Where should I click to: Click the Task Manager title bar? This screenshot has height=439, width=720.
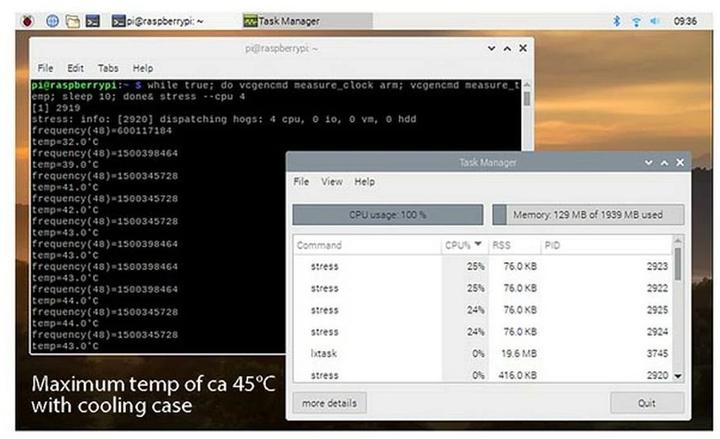click(488, 163)
